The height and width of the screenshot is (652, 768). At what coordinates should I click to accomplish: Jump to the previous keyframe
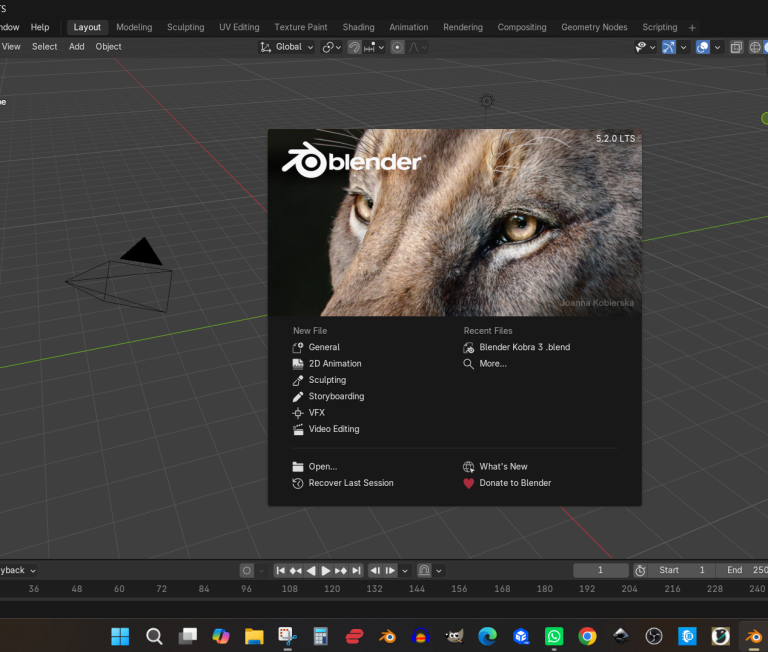click(x=295, y=570)
